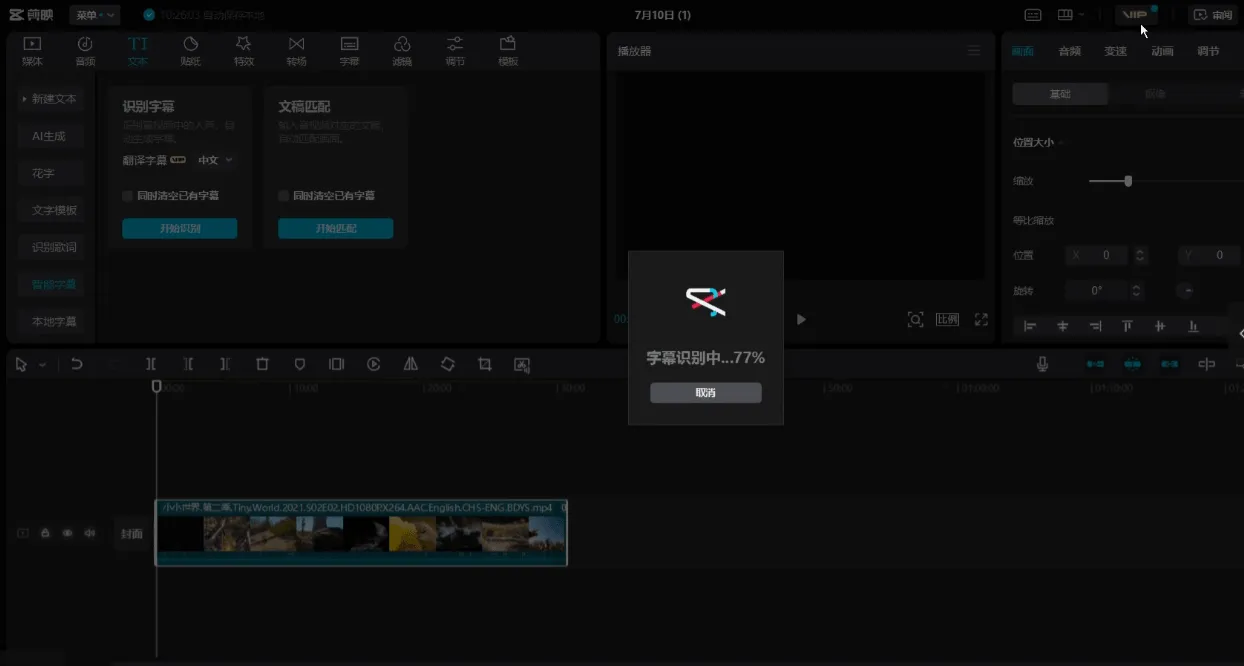
Task: Toggle the track visibility eye icon
Action: pyautogui.click(x=68, y=533)
